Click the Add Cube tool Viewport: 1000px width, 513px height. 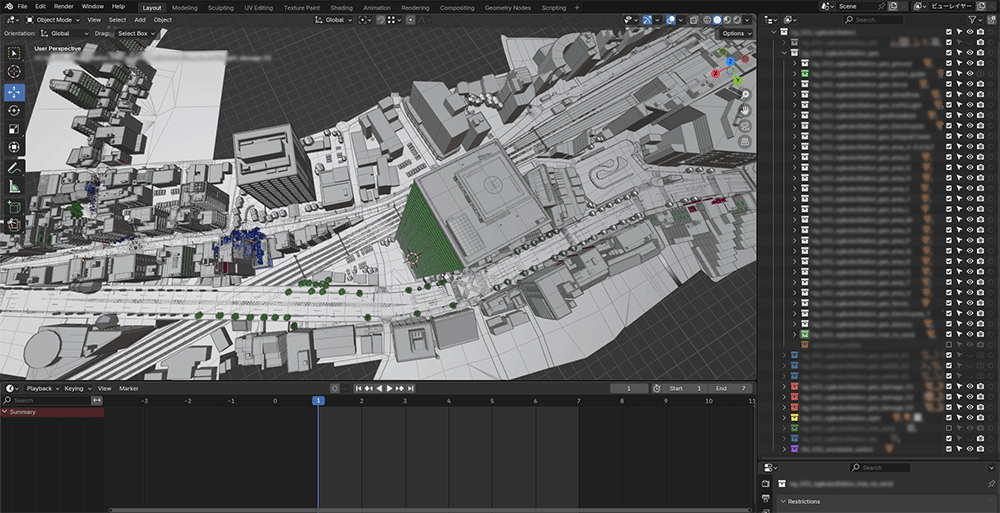[14, 206]
